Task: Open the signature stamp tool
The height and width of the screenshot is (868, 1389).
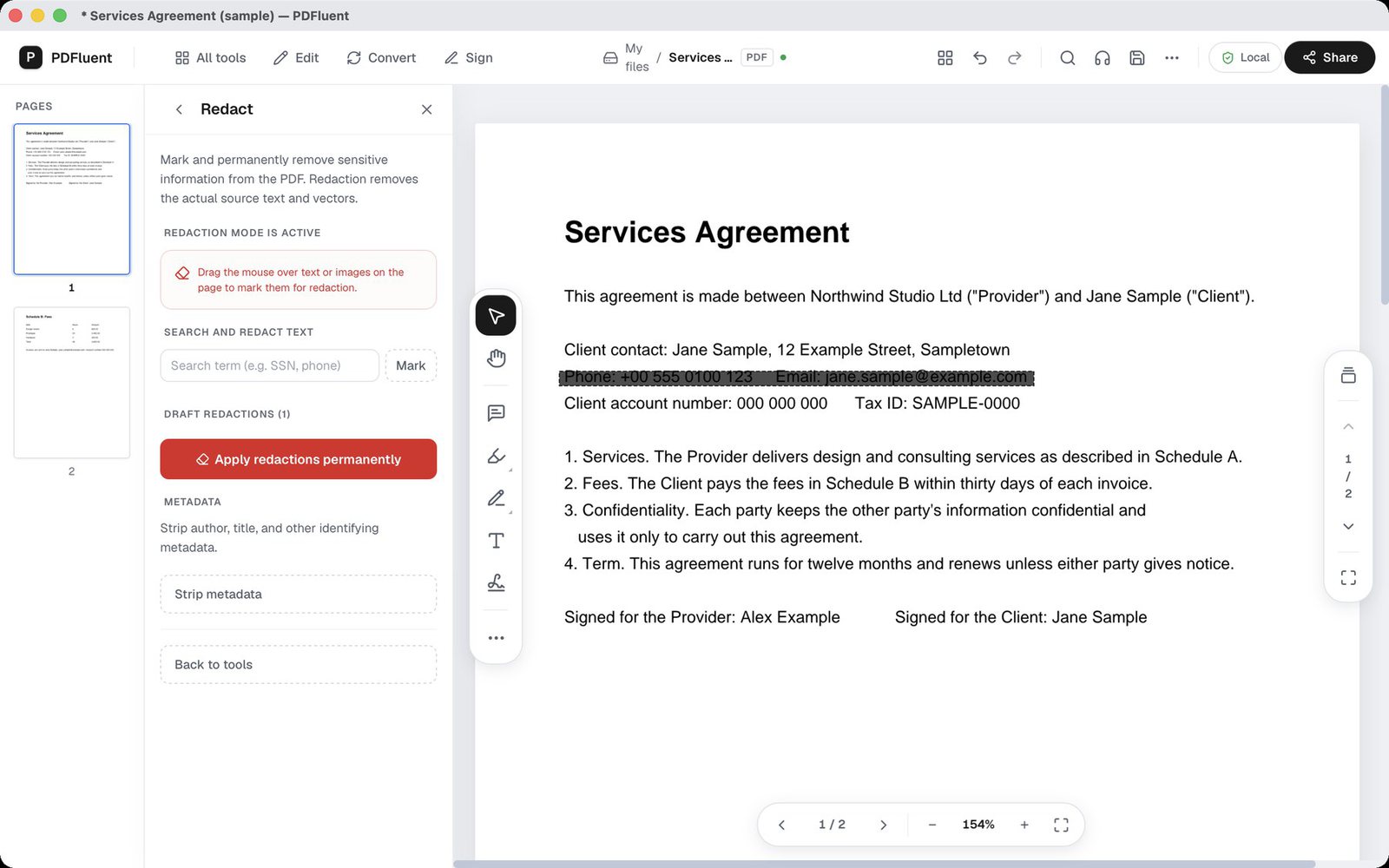Action: [x=496, y=583]
